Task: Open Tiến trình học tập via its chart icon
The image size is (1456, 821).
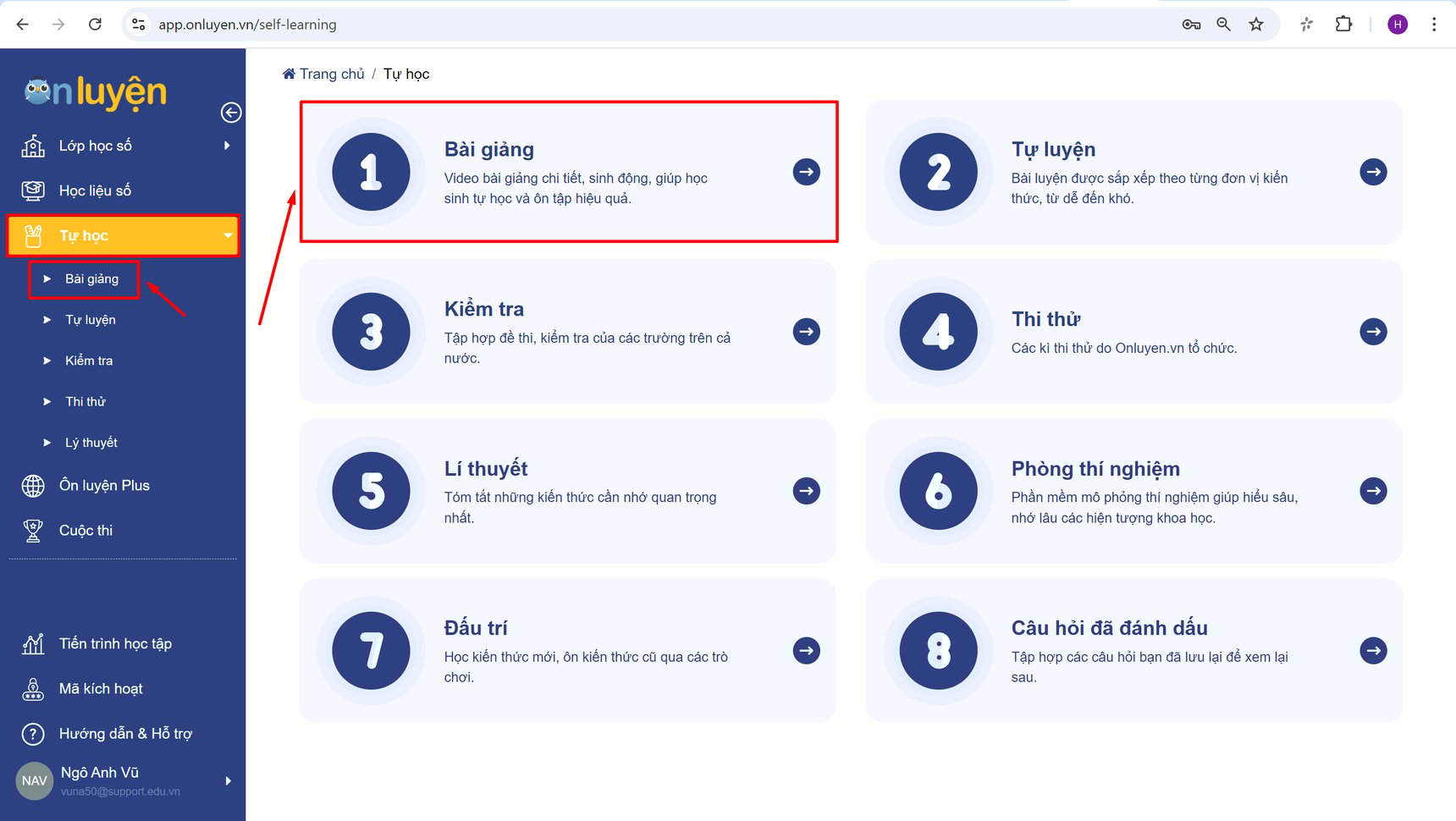Action: (x=32, y=643)
